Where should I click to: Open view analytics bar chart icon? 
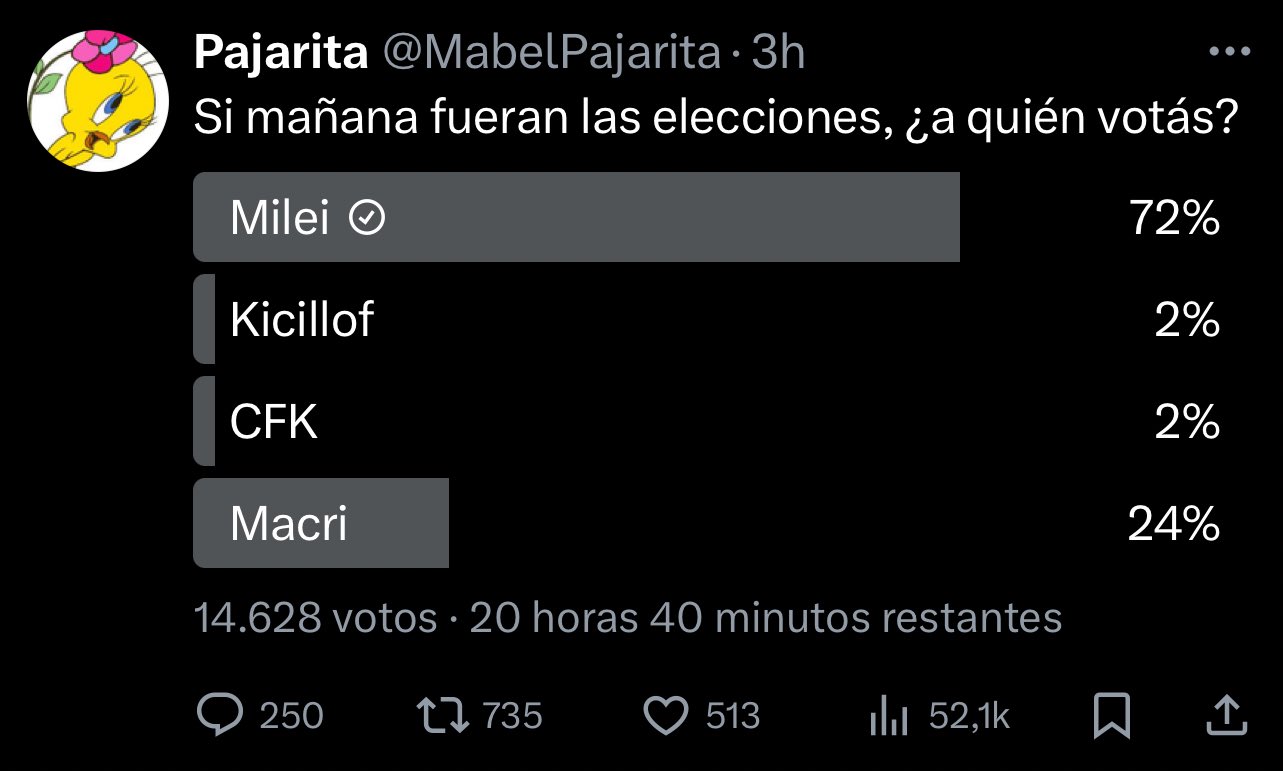pos(887,715)
